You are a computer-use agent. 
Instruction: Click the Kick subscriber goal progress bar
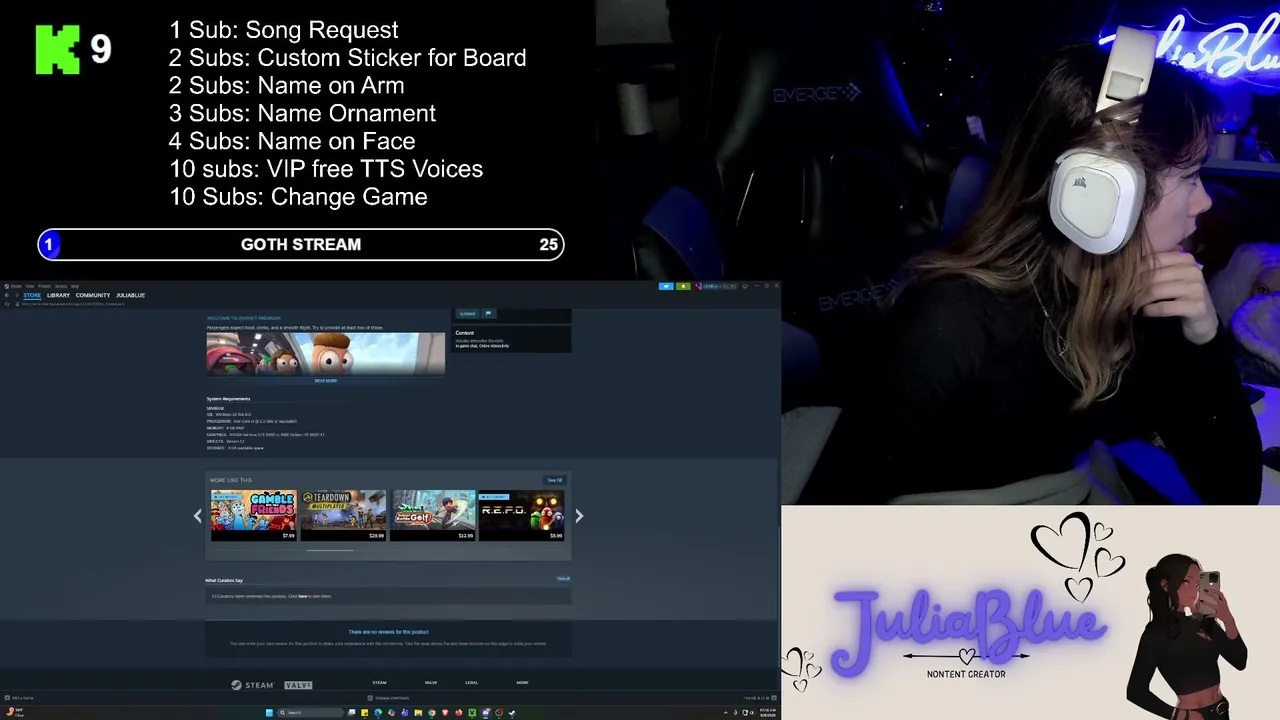click(x=301, y=244)
